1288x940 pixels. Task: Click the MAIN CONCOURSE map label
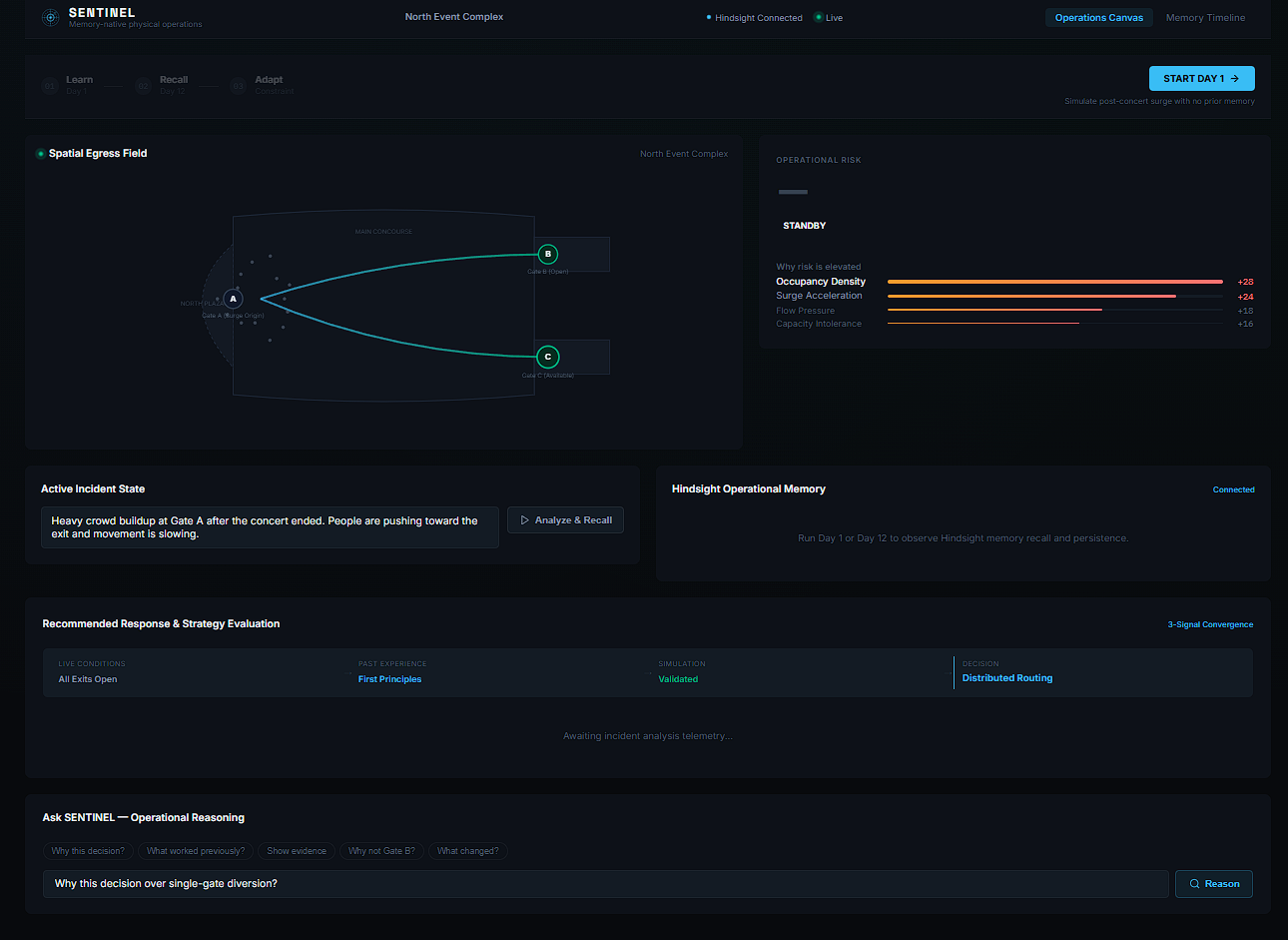[x=383, y=232]
